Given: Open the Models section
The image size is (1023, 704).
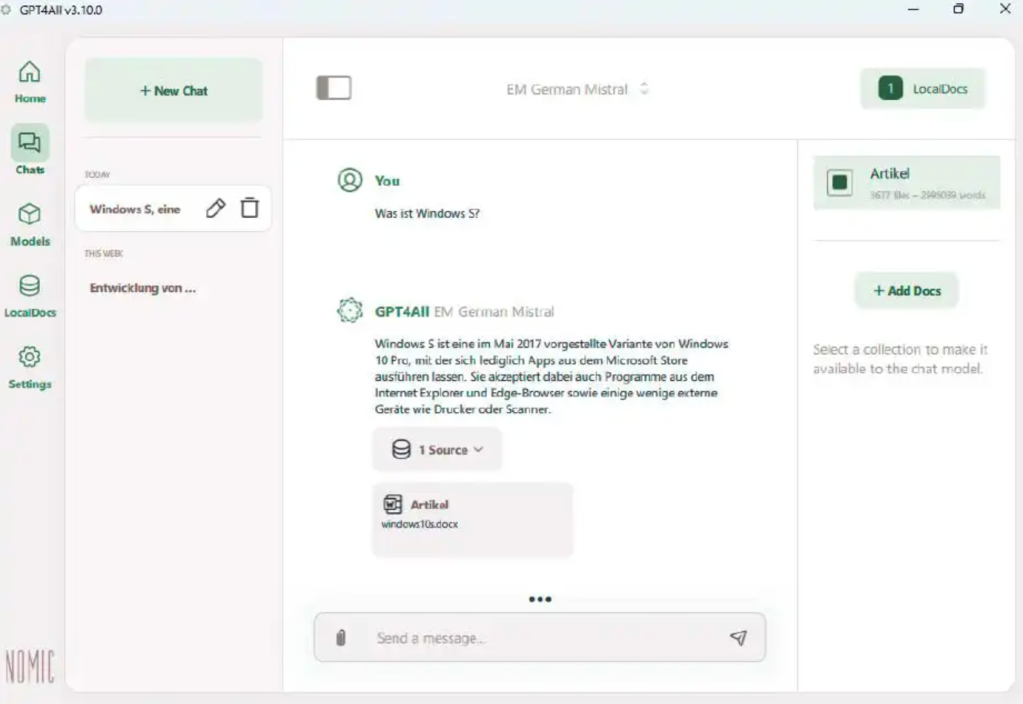Looking at the screenshot, I should pos(30,223).
